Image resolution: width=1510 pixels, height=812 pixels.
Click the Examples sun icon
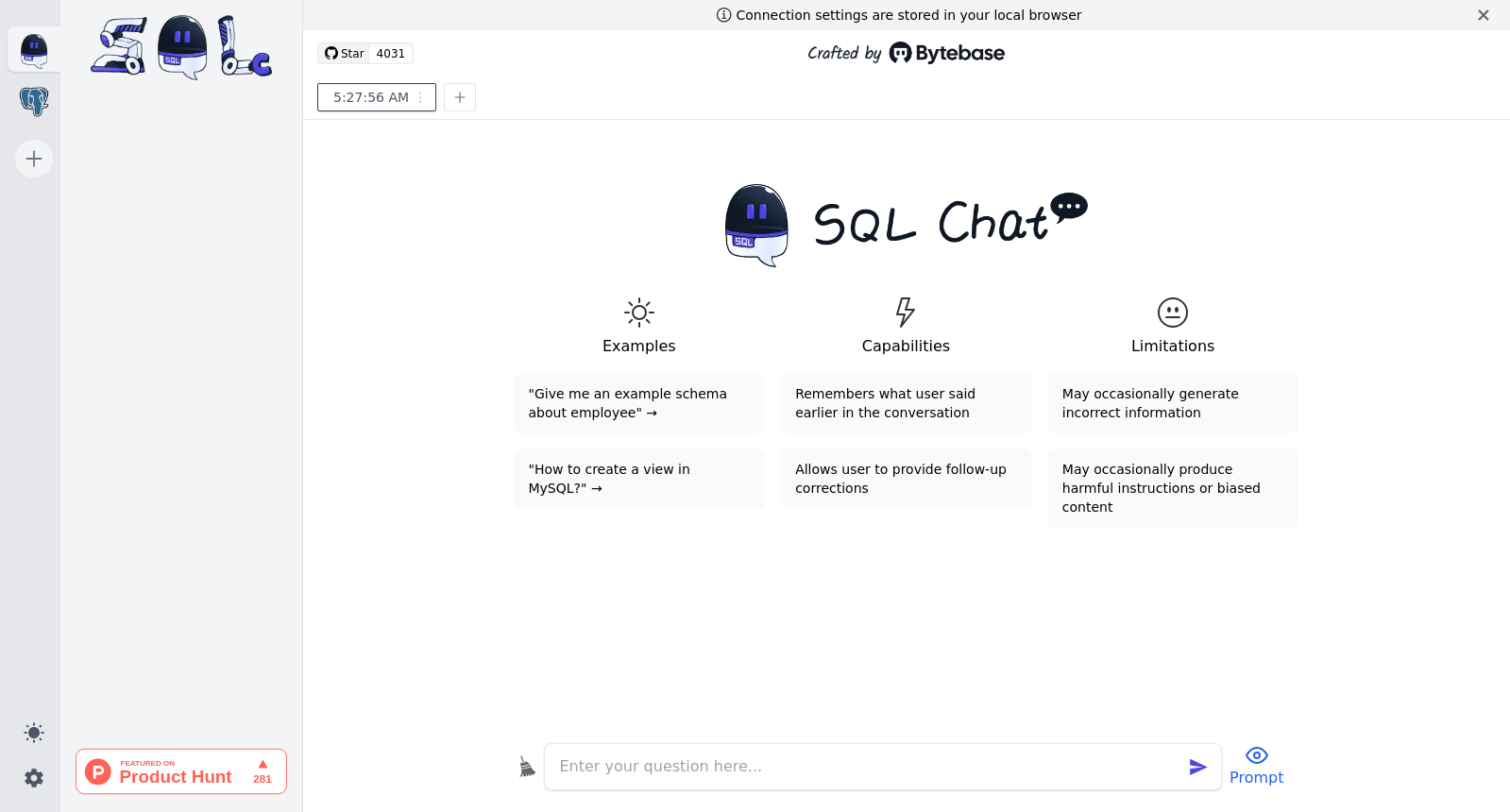click(639, 313)
